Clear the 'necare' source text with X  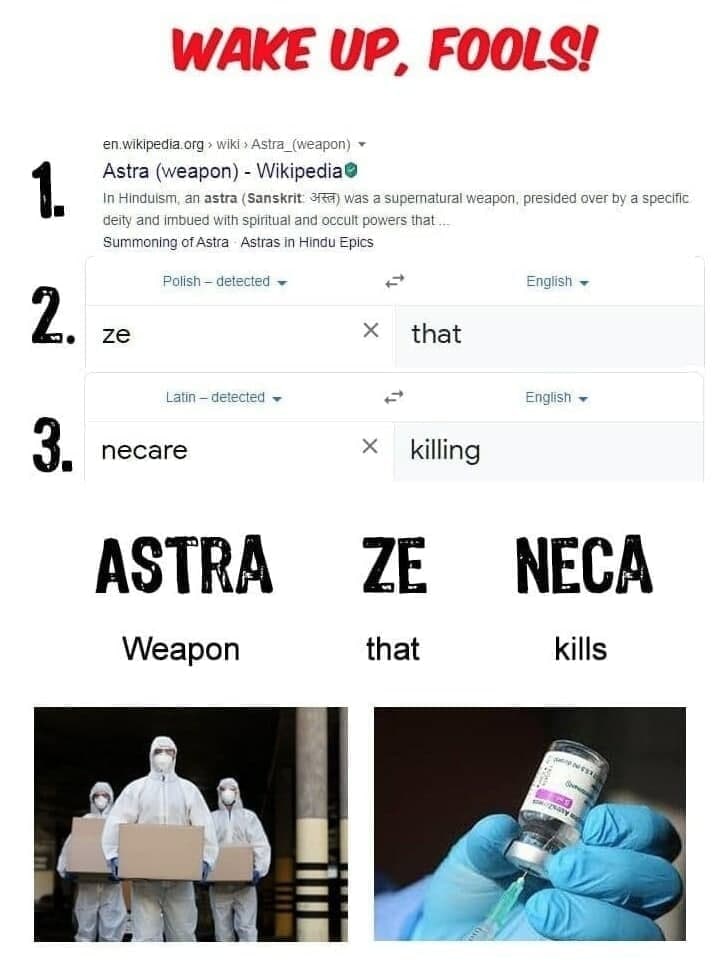pyautogui.click(x=370, y=446)
